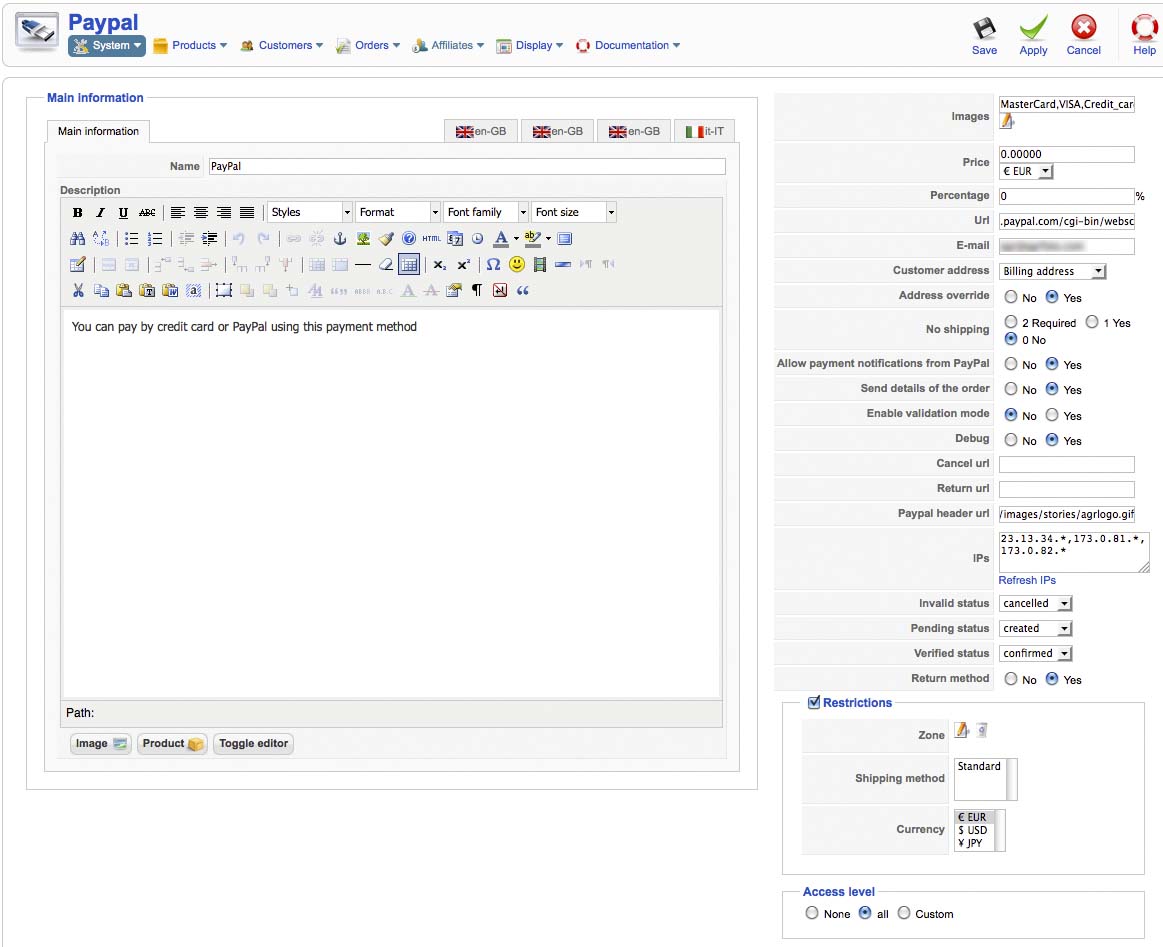The image size is (1163, 947).
Task: Select 1 Yes for No shipping
Action: 1092,322
